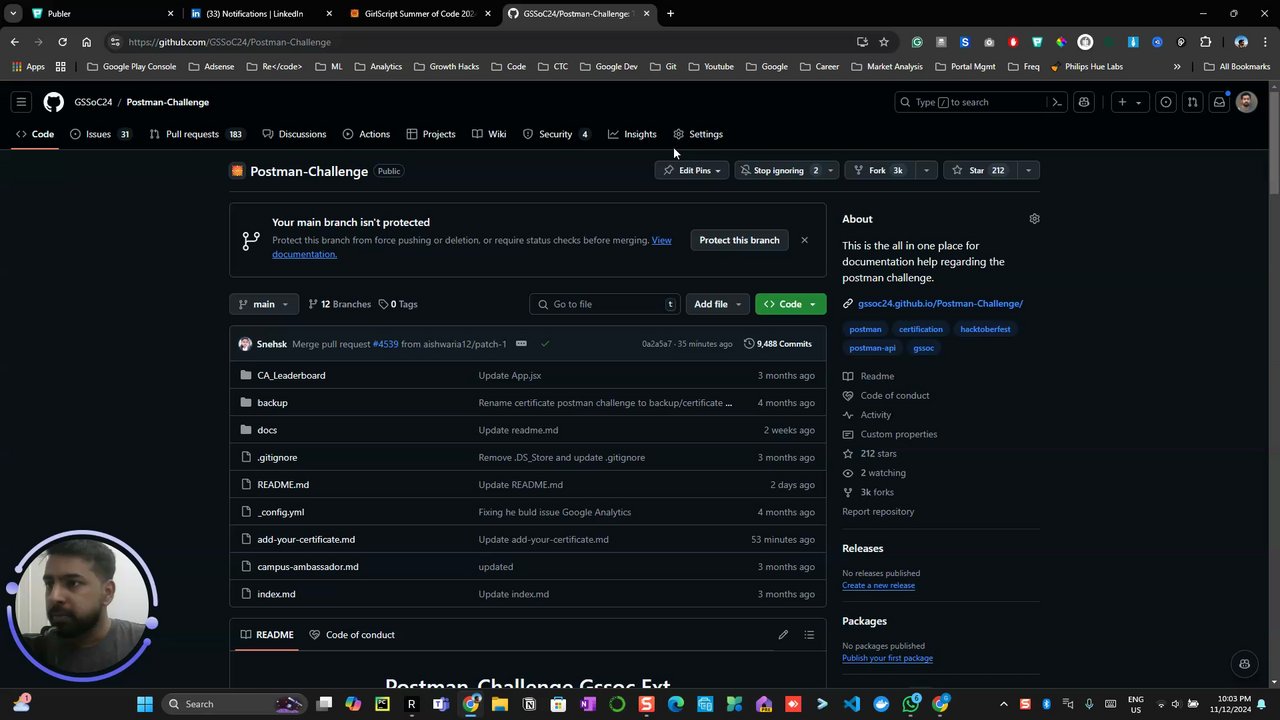
Task: Open the CA_Leaderboard folder
Action: 291,375
